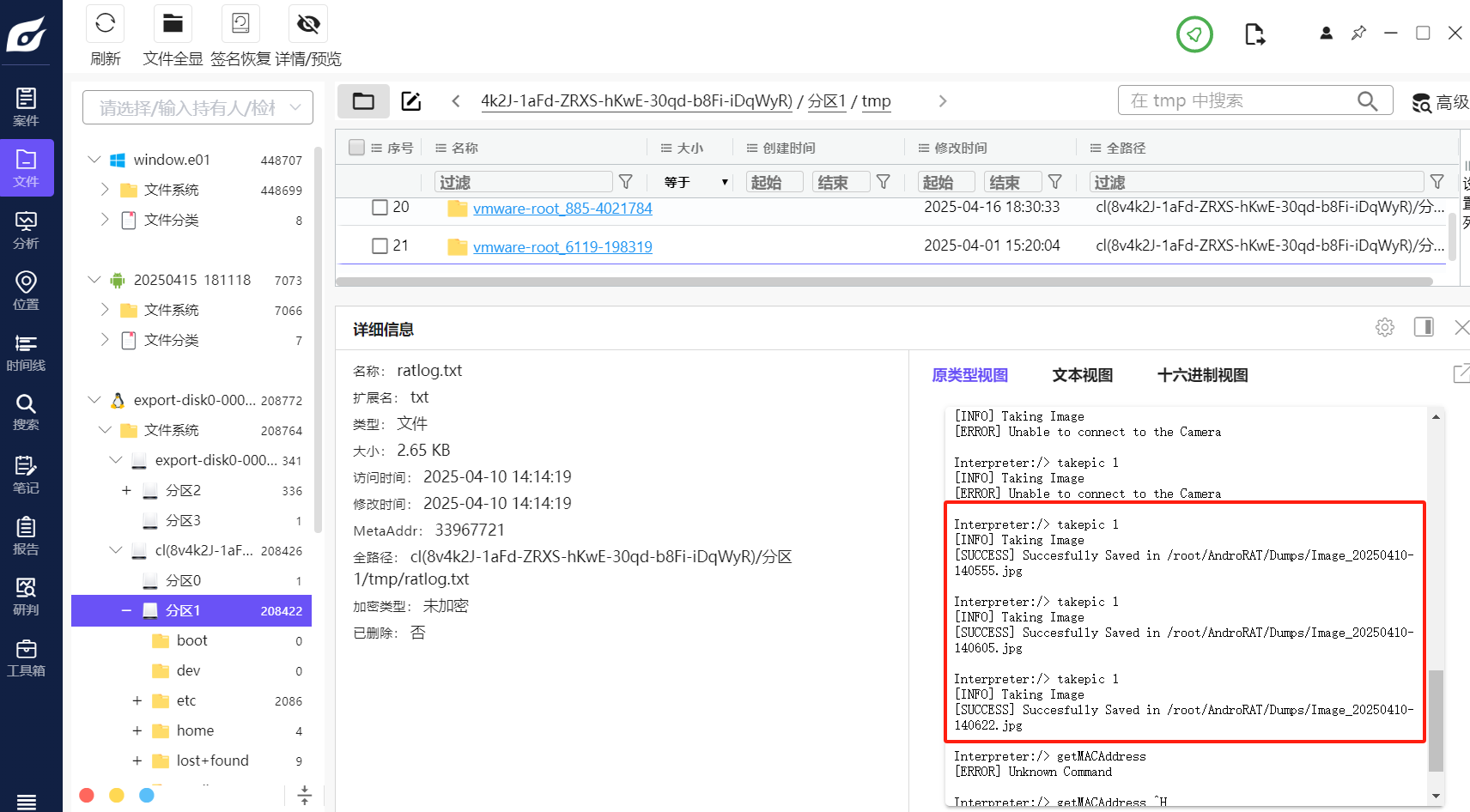The height and width of the screenshot is (812, 1470).
Task: Click the full path filter funnel
Action: (1437, 182)
